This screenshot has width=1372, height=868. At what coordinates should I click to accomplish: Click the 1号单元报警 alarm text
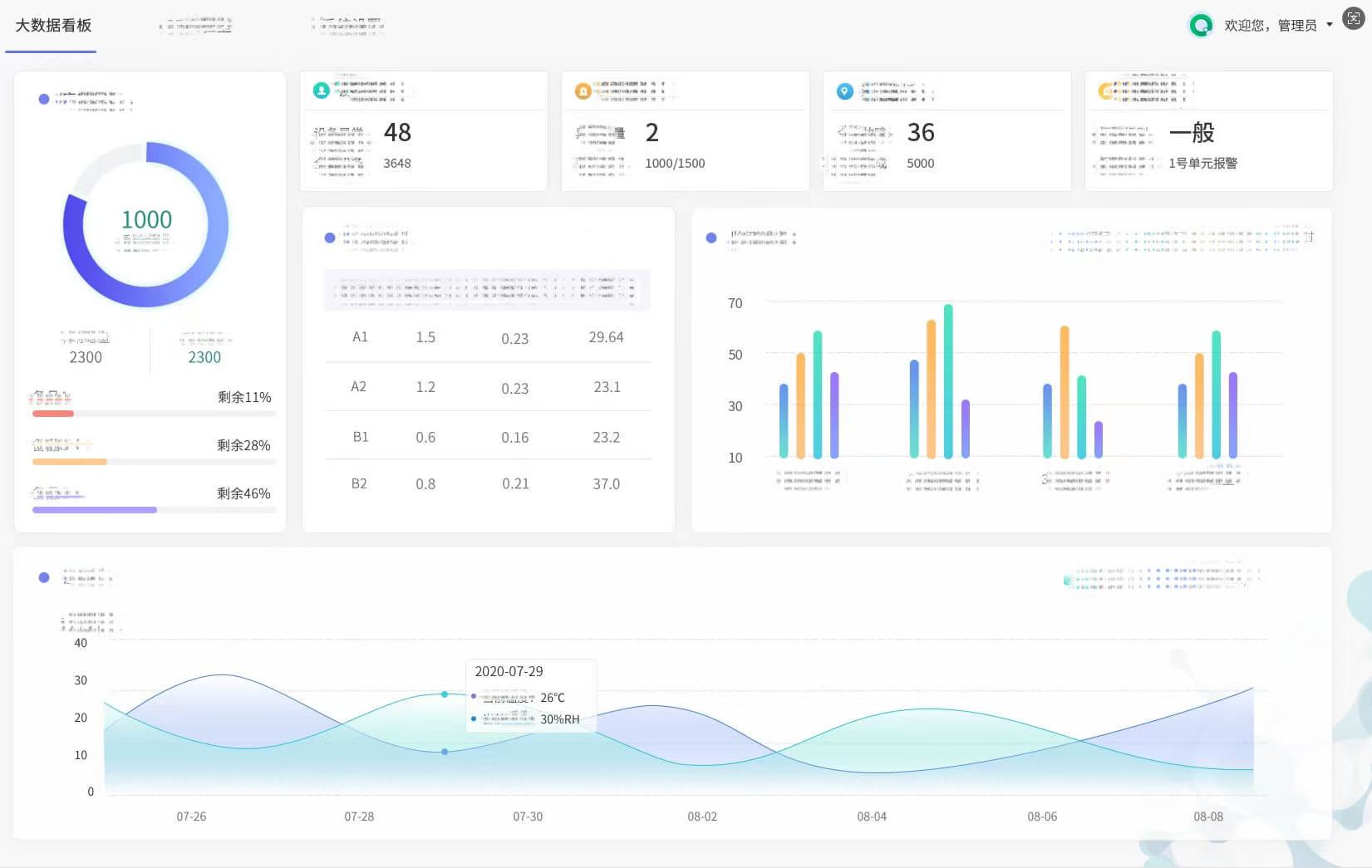[x=1202, y=164]
